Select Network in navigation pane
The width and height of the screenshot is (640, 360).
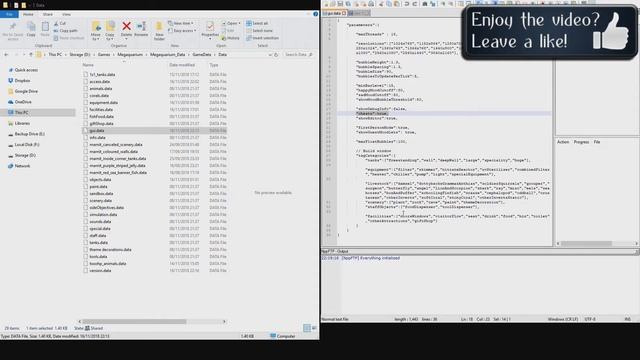[x=22, y=166]
